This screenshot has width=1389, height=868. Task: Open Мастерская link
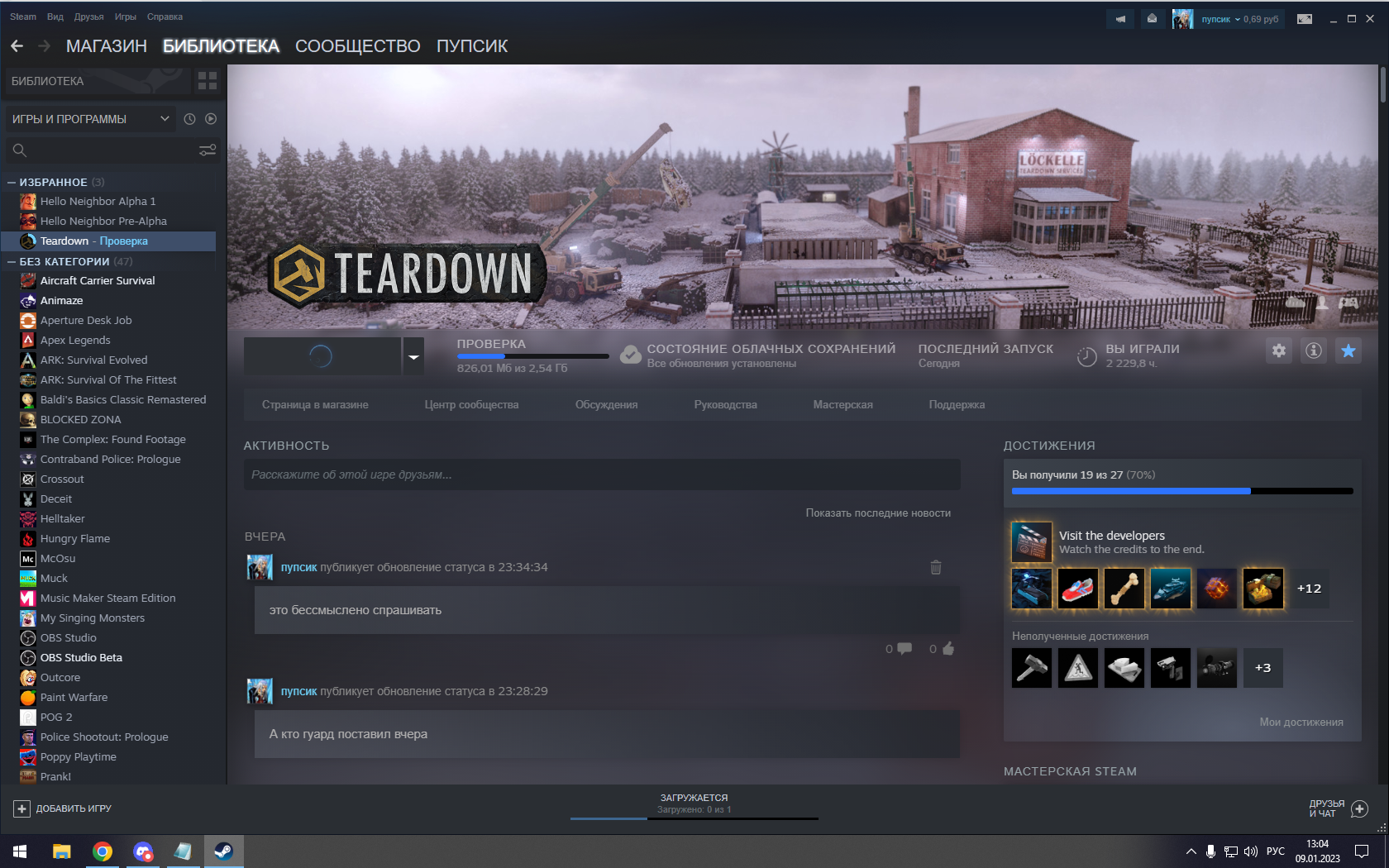tap(842, 404)
